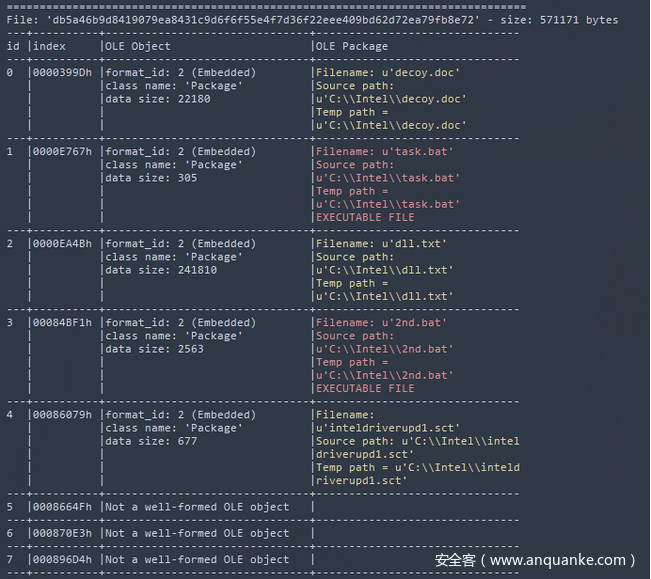Click 'data size: 241810' text
The image size is (651, 579).
pyautogui.click(x=161, y=270)
